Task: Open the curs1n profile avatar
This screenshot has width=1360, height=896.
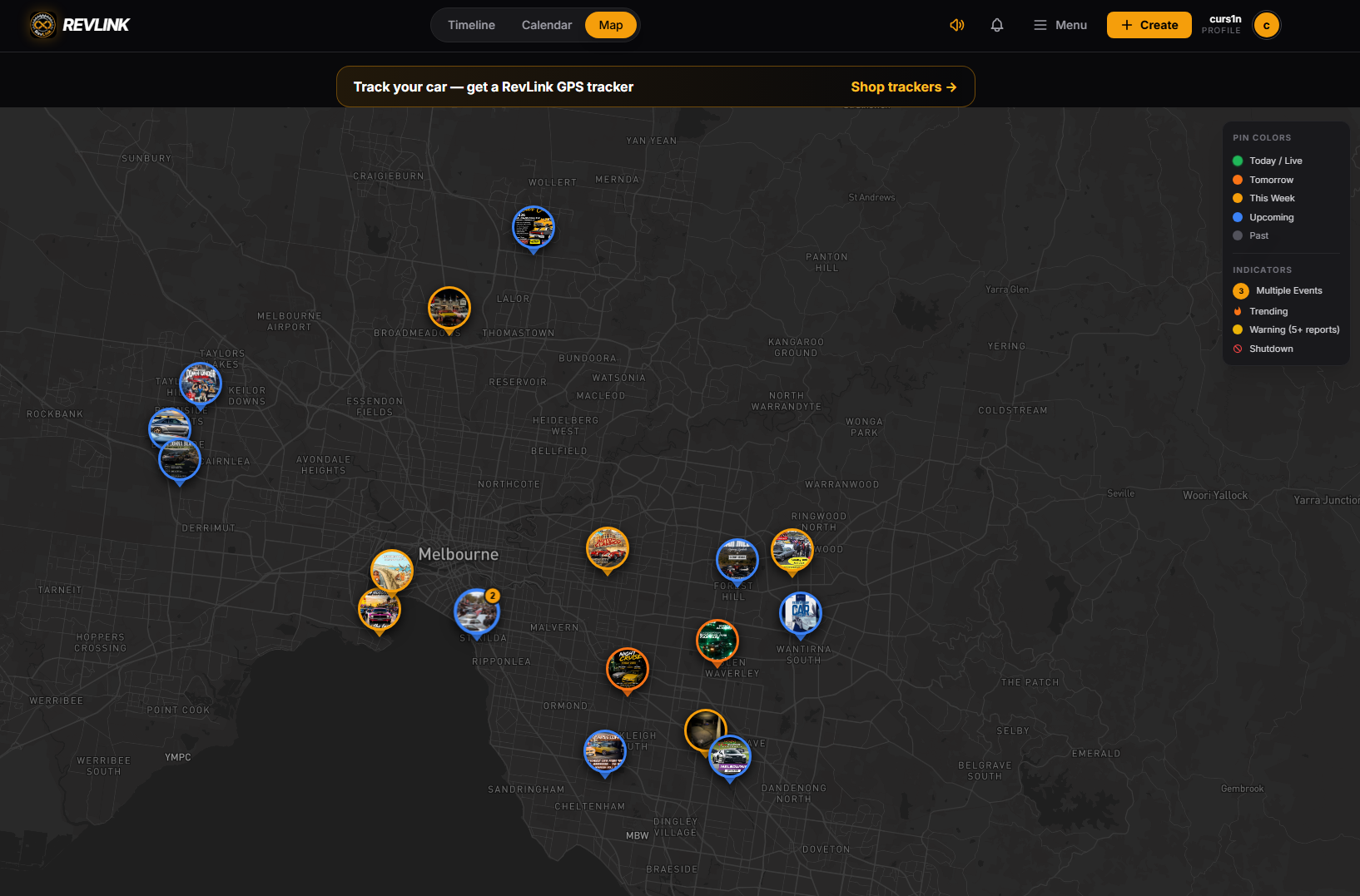Action: pos(1267,25)
